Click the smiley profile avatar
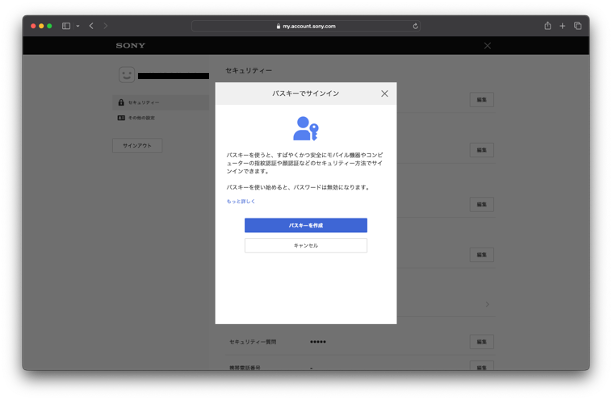This screenshot has height=400, width=612. pyautogui.click(x=127, y=75)
